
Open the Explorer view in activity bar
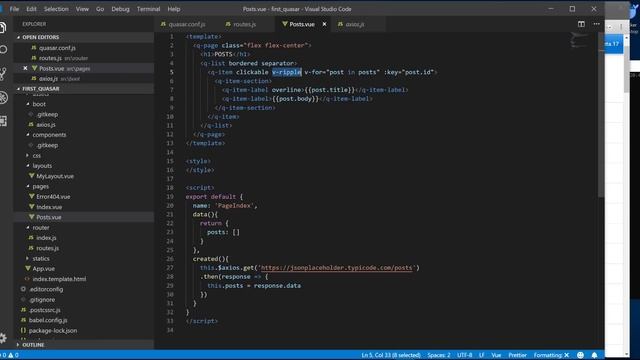3,27
